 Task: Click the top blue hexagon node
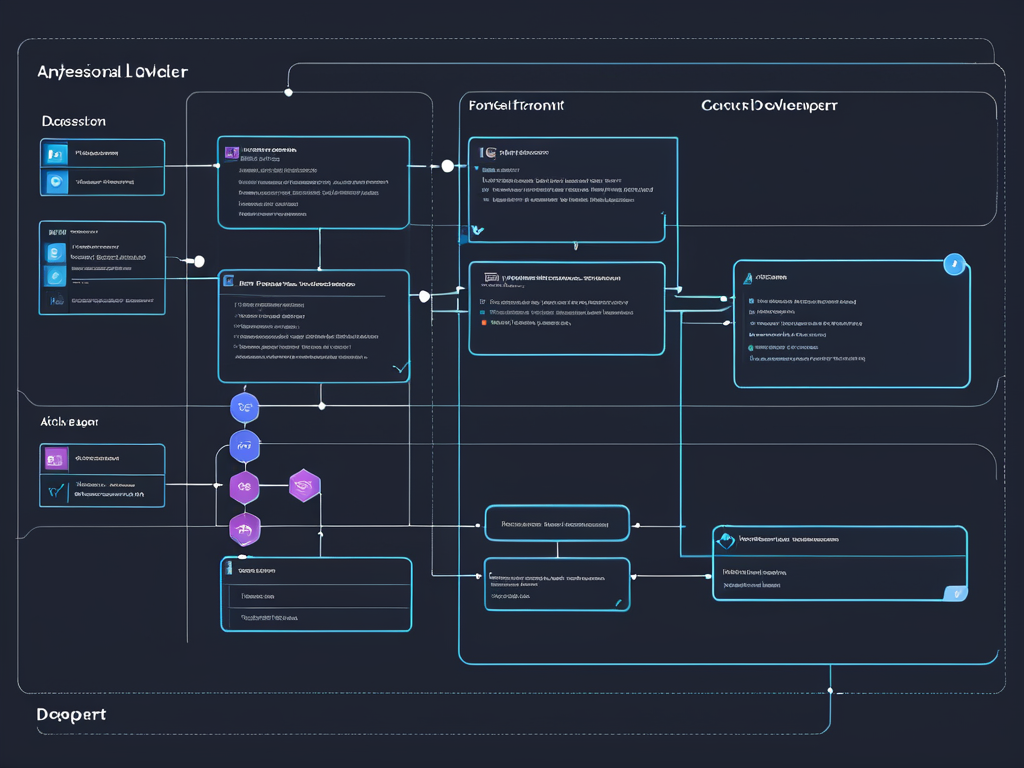point(244,408)
